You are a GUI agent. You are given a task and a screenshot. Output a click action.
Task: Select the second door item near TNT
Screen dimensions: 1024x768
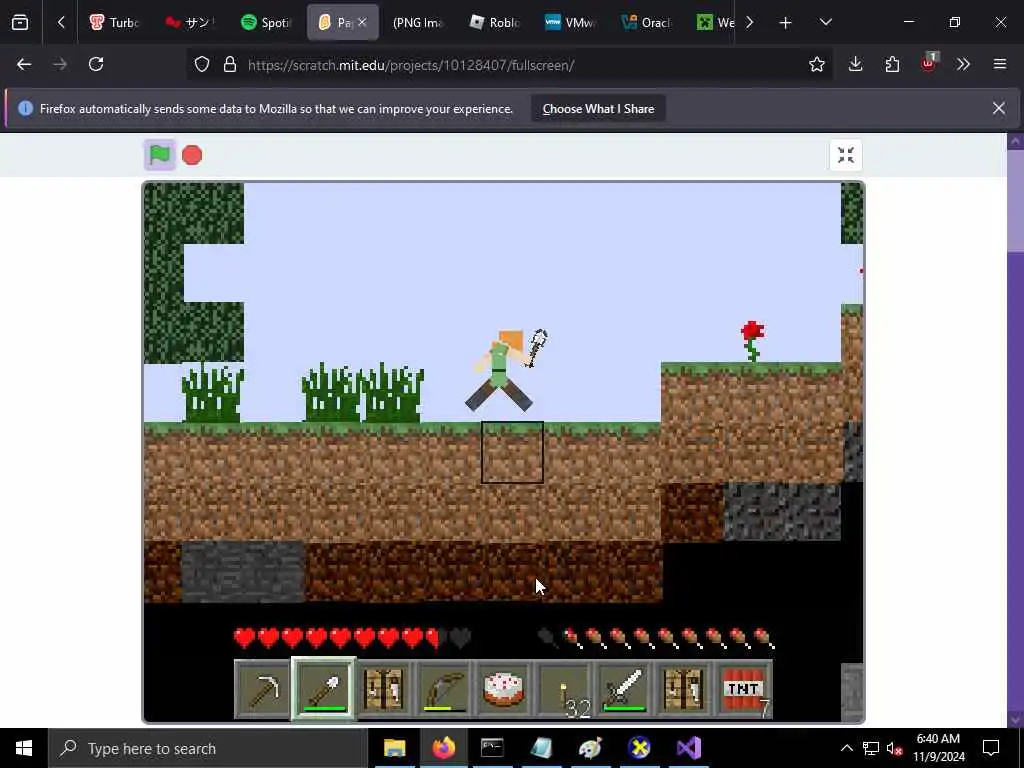[684, 689]
